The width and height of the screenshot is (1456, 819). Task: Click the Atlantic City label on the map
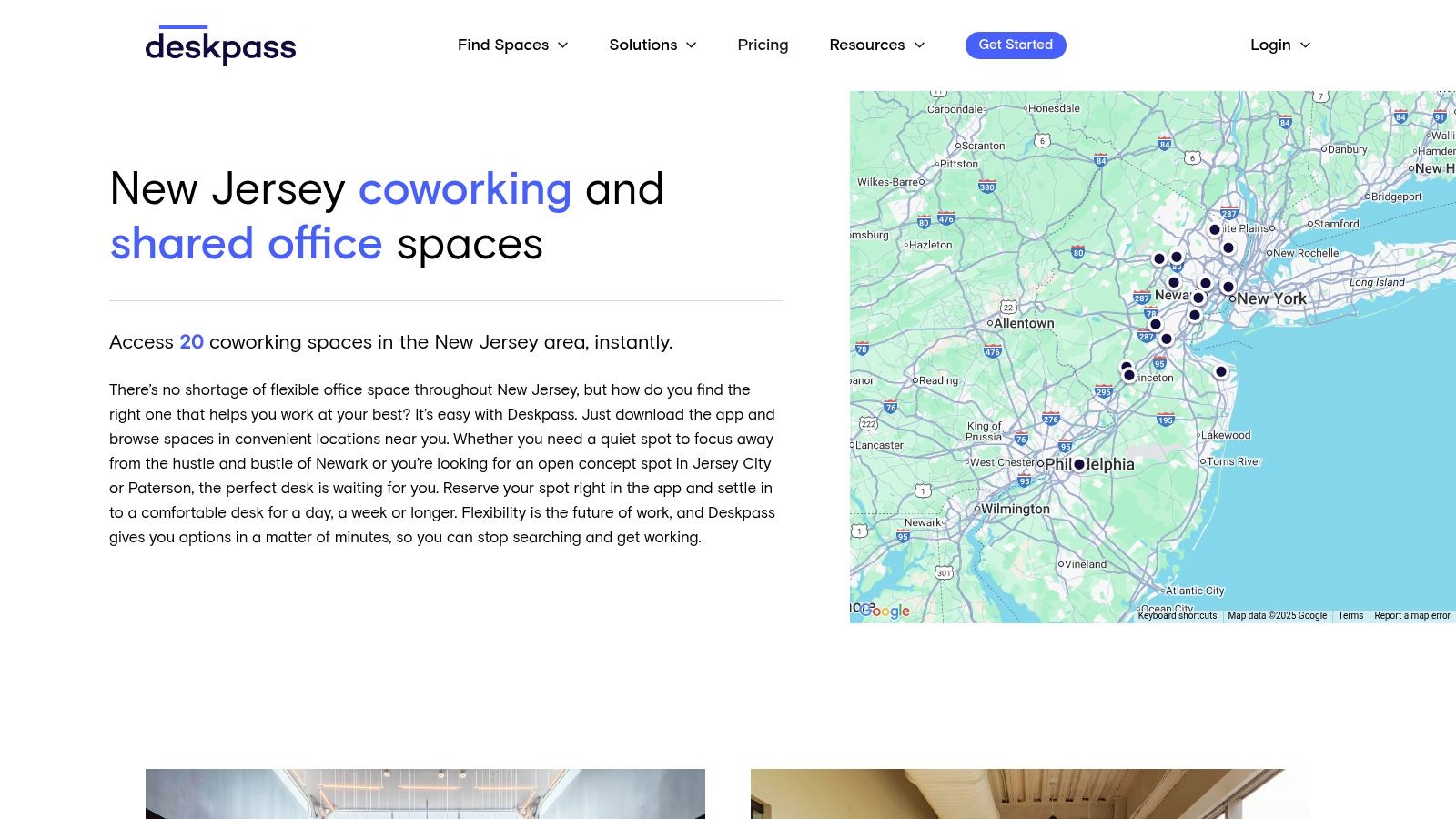[1195, 591]
